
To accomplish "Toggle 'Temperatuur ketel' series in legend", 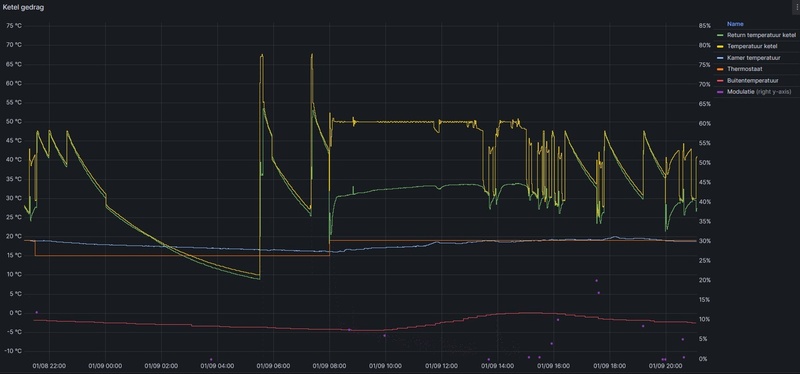I will (x=752, y=46).
